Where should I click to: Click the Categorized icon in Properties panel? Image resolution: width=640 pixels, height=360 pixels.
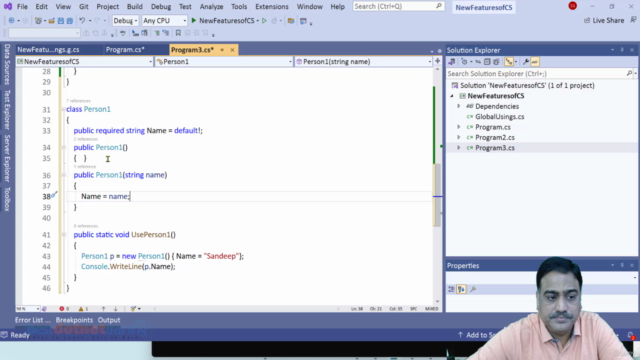tap(451, 289)
